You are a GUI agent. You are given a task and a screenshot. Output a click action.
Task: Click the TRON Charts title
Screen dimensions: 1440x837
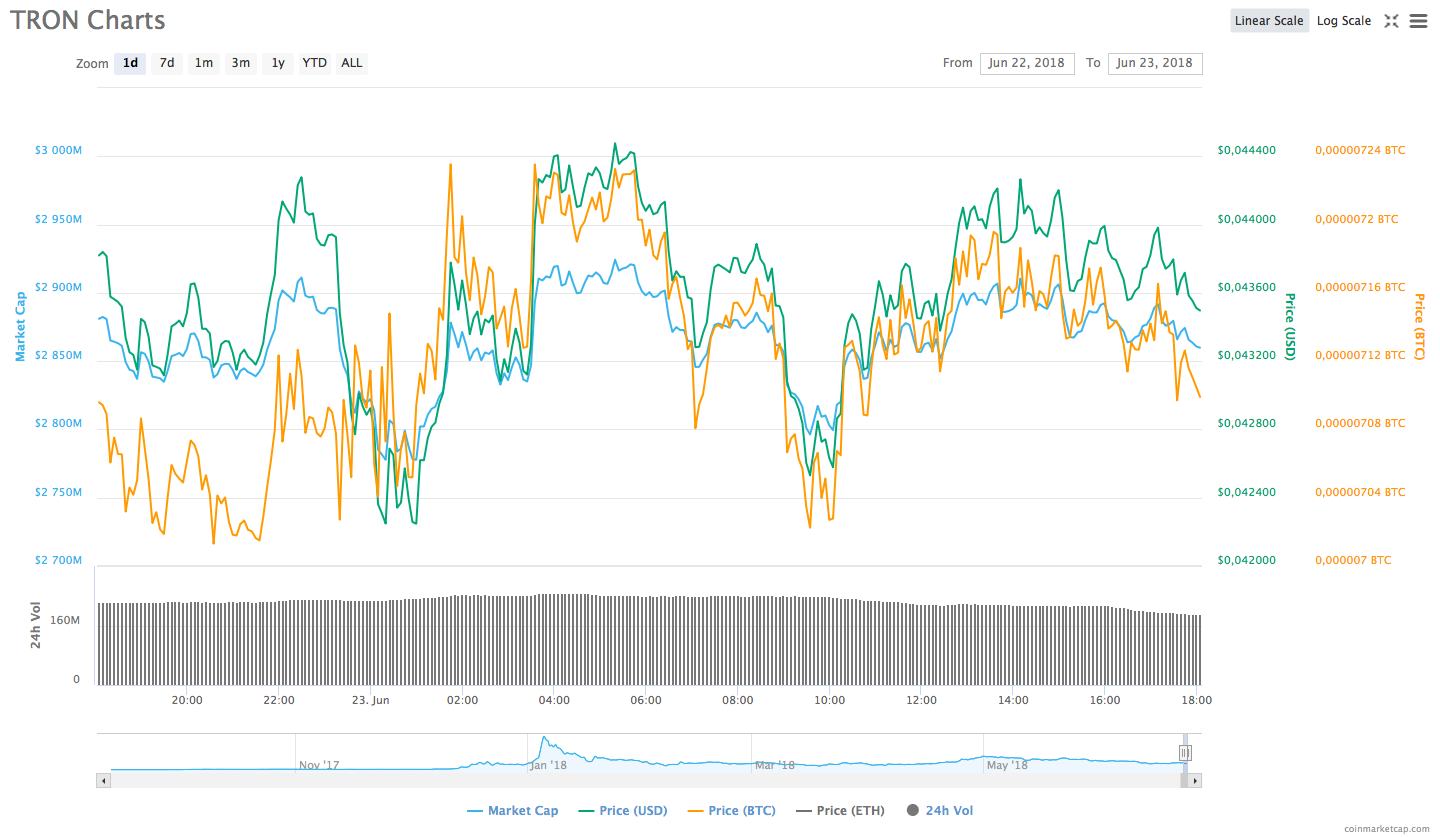coord(88,20)
